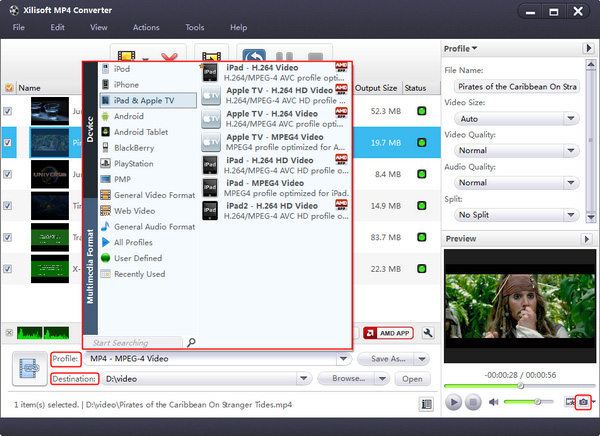
Task: Choose iPad - MPEG4 Video profile
Action: click(x=275, y=188)
